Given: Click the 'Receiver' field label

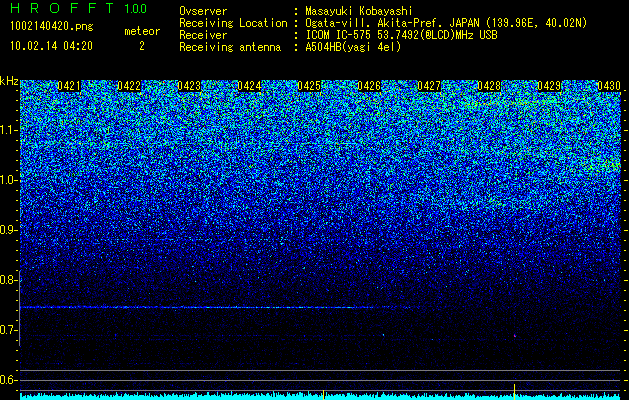Looking at the screenshot, I should (x=203, y=35).
